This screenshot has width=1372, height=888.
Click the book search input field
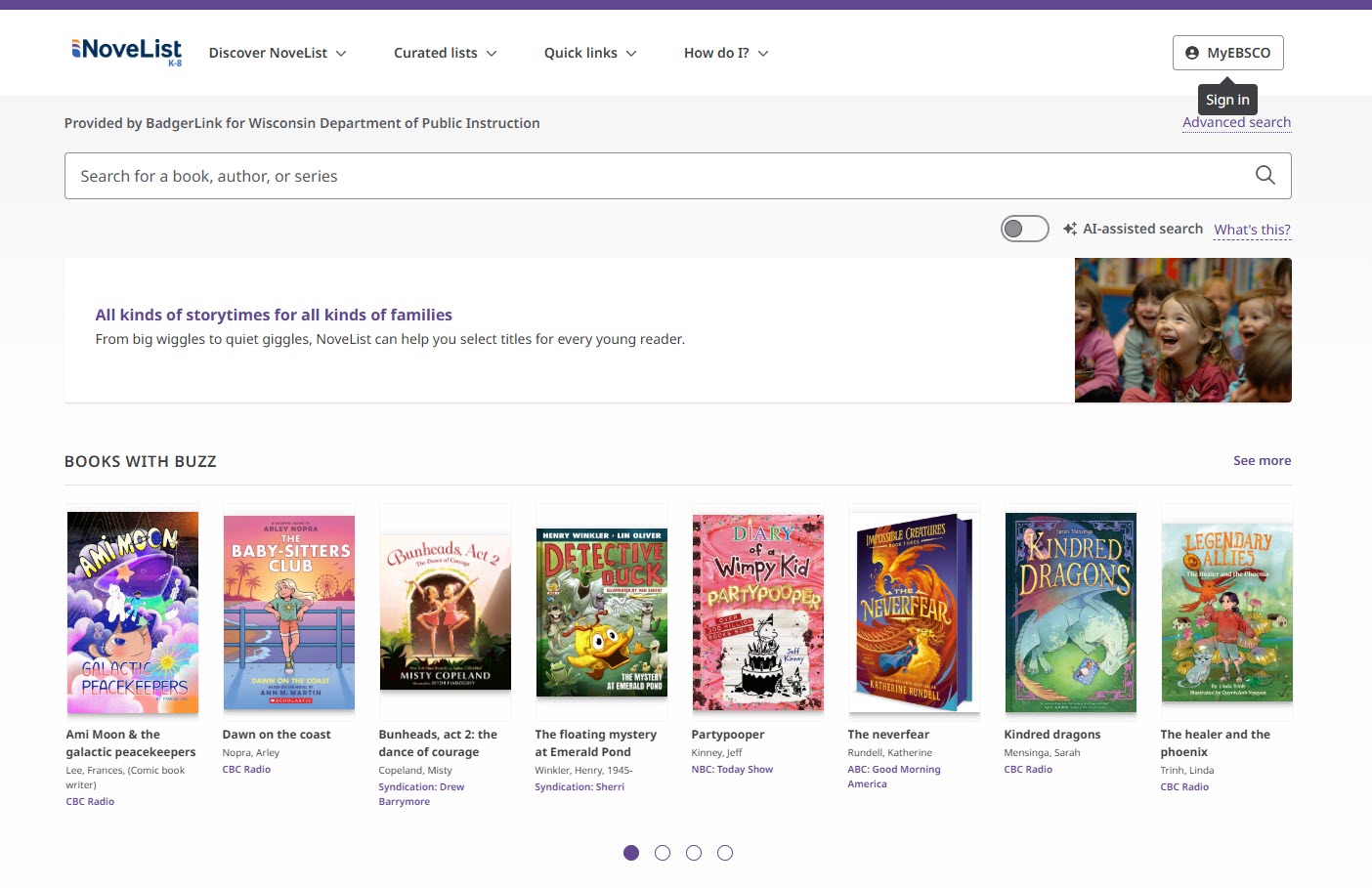point(677,176)
